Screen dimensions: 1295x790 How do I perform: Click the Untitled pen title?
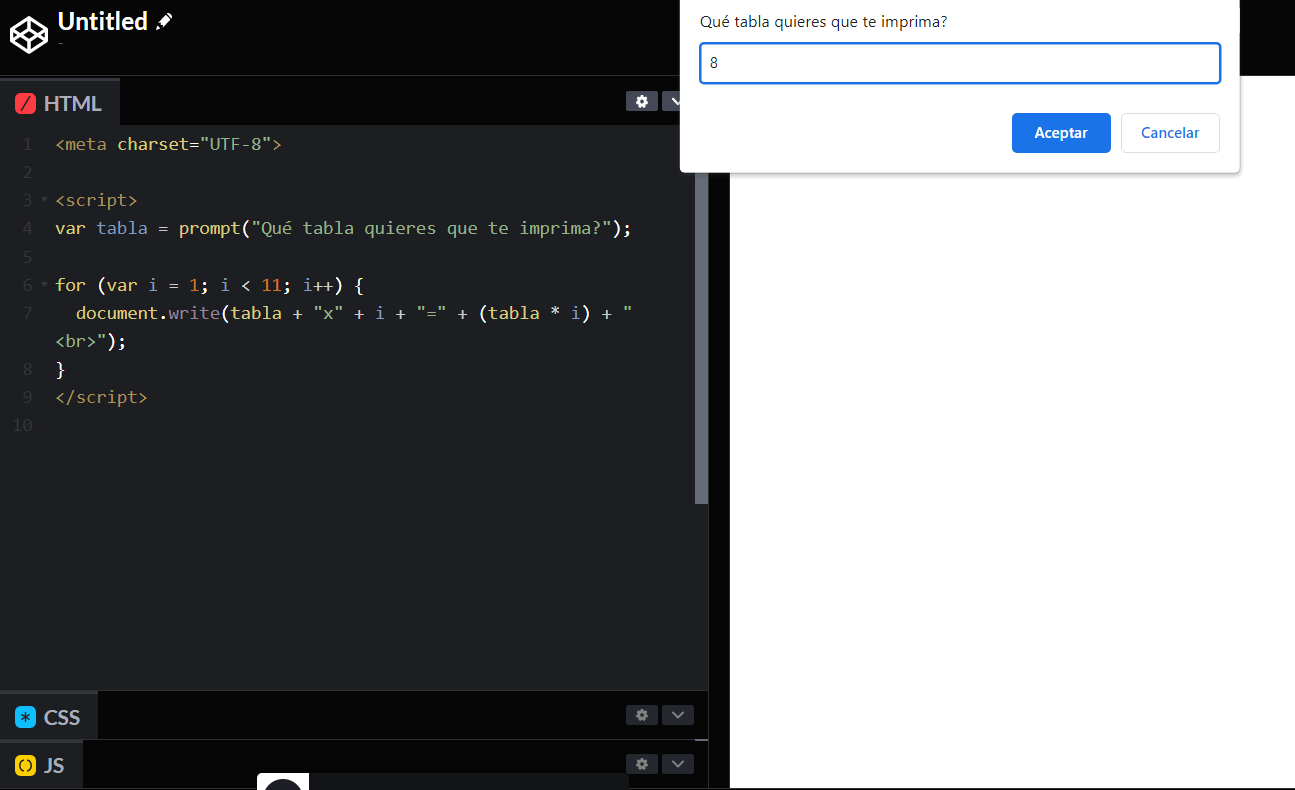coord(102,21)
